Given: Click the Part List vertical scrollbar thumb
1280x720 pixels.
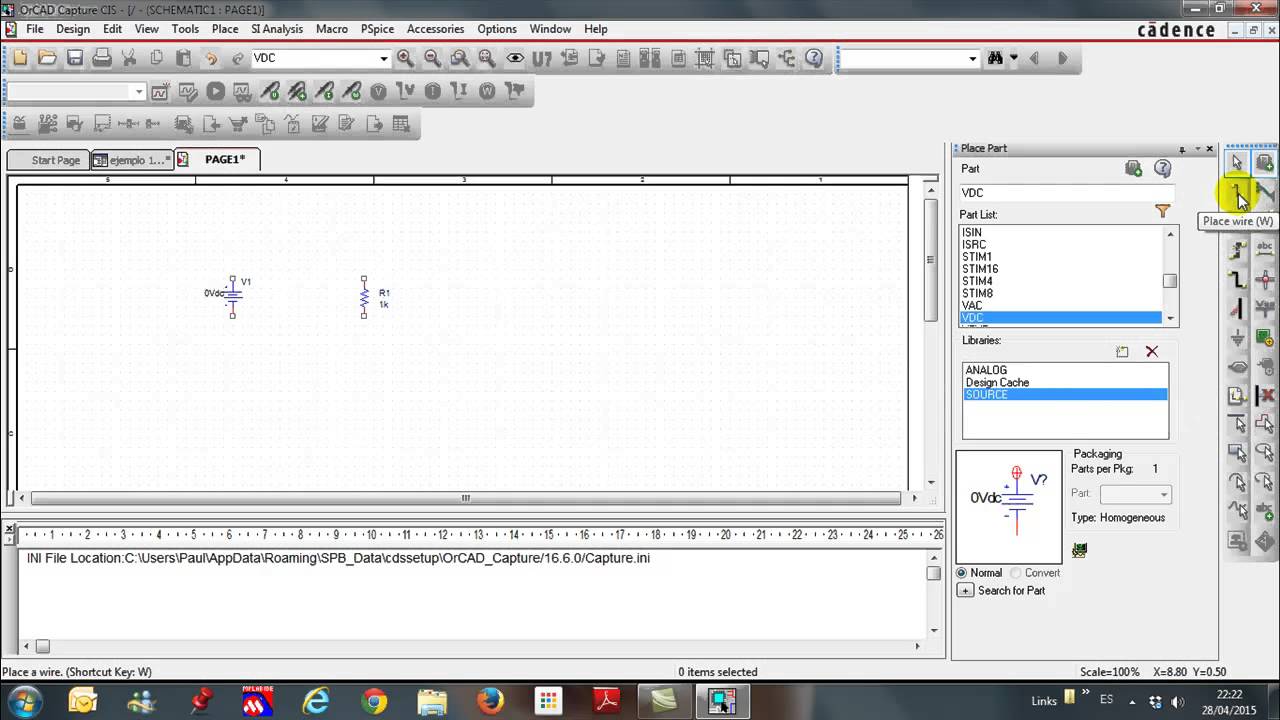Looking at the screenshot, I should (x=1169, y=281).
